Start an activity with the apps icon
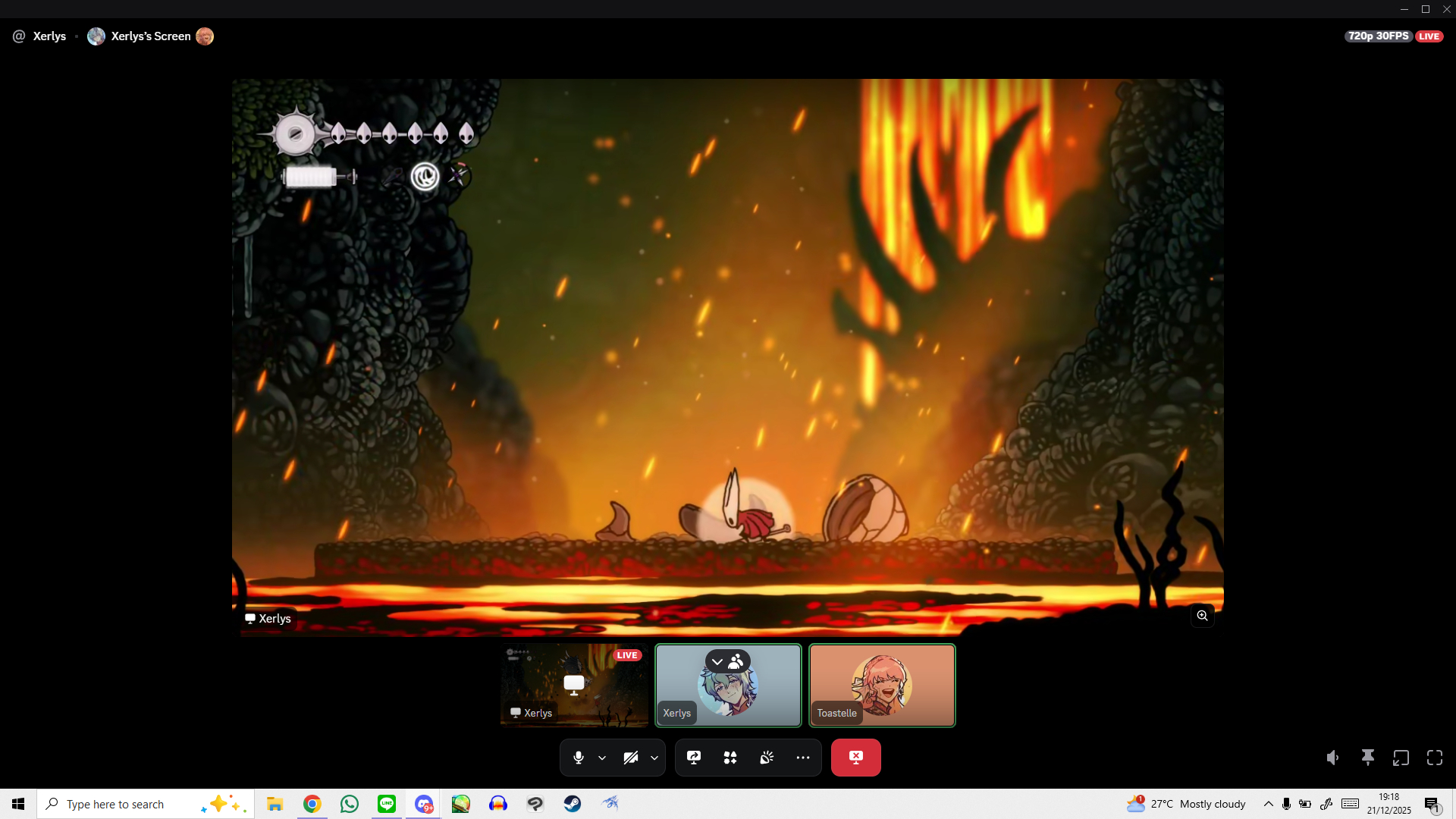The height and width of the screenshot is (819, 1456). point(730,758)
